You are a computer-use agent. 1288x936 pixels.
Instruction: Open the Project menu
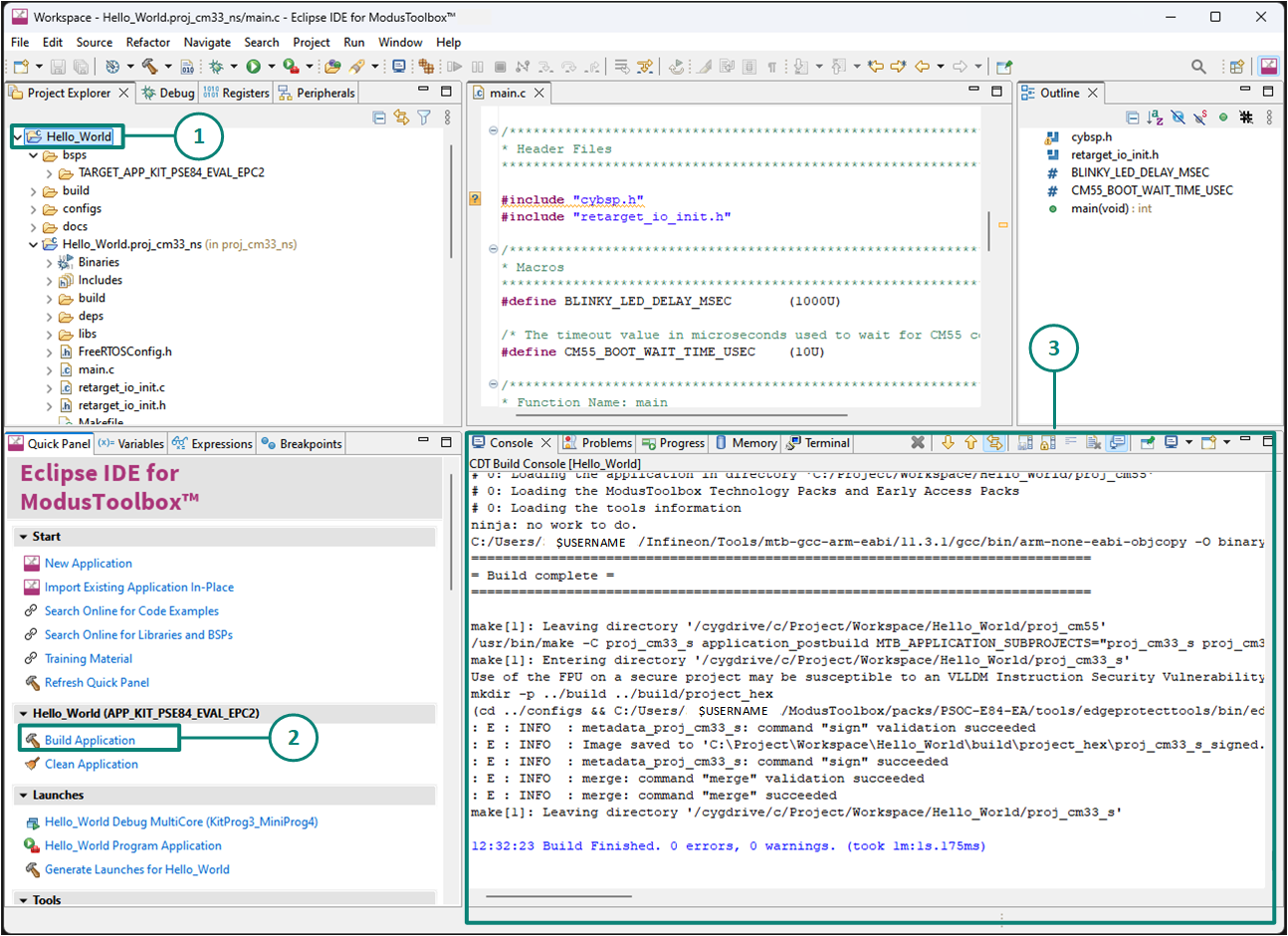pos(311,42)
